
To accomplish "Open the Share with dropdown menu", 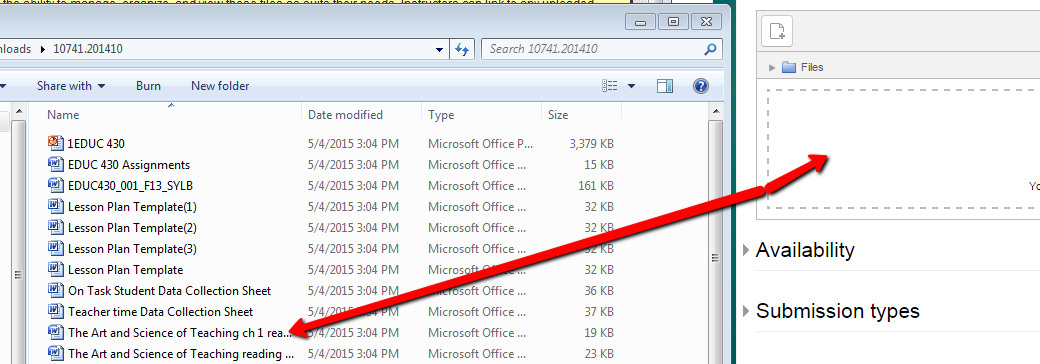I will click(71, 86).
